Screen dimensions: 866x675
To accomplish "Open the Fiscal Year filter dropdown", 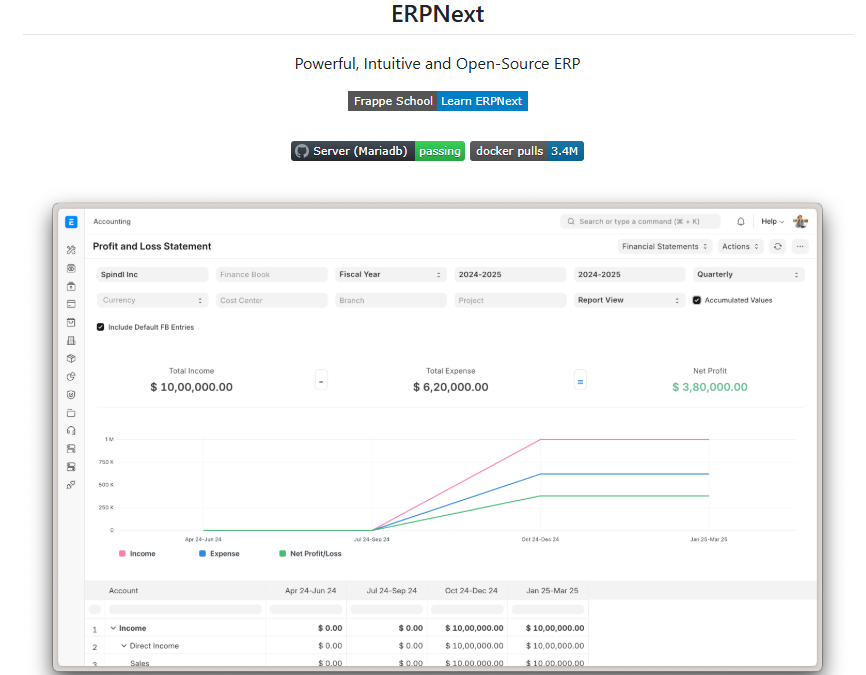I will (x=390, y=275).
